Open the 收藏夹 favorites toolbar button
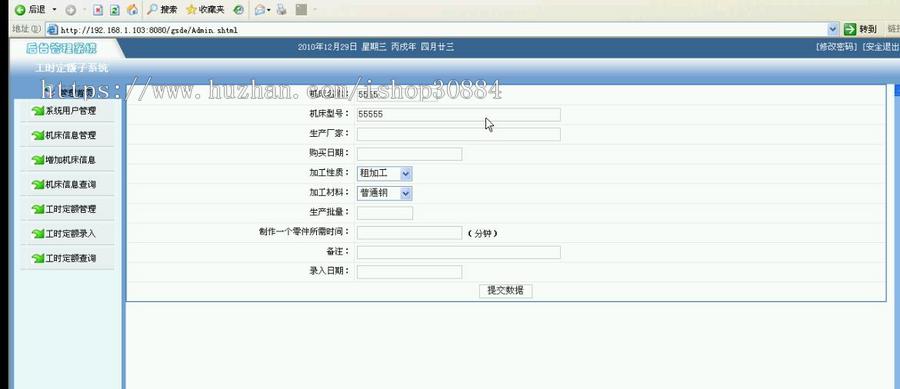 205,10
